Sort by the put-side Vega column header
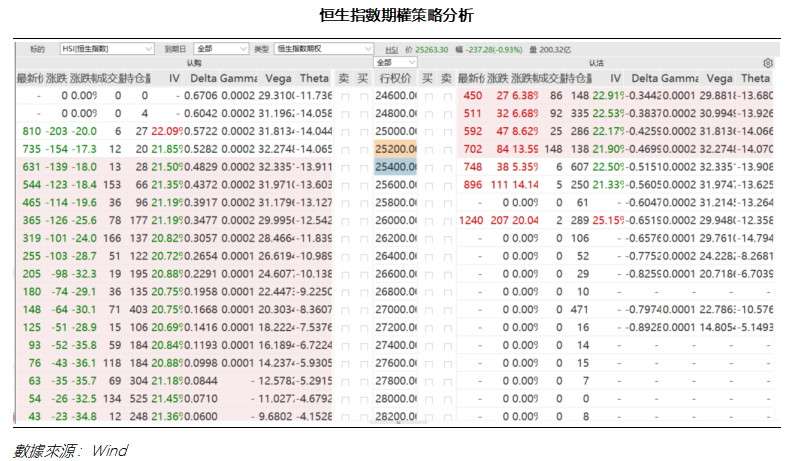Screen dimensions: 793x461 tap(719, 78)
